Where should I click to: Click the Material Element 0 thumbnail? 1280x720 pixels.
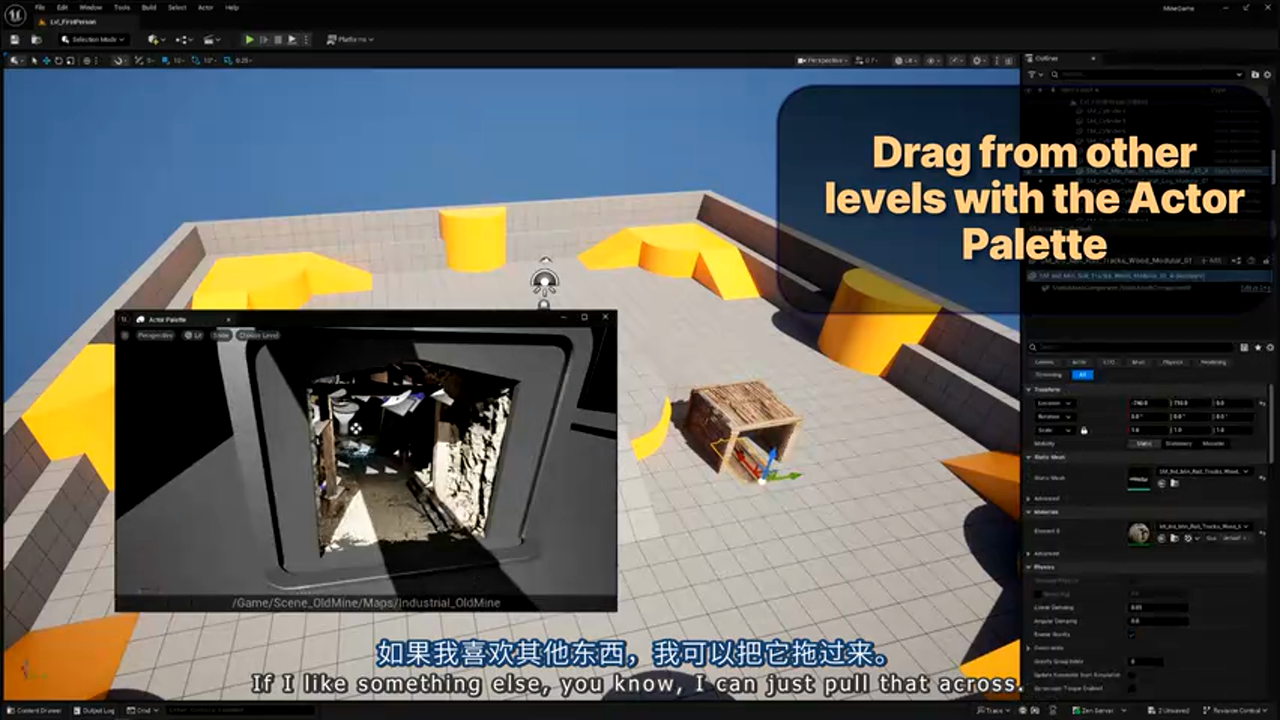(1138, 533)
